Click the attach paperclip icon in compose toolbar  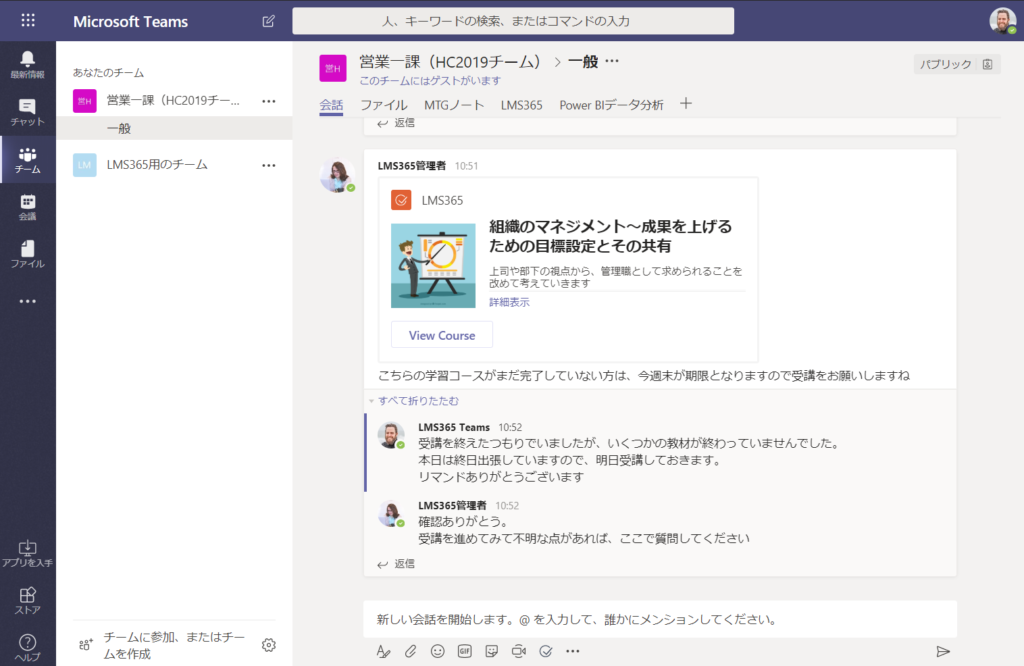(410, 651)
